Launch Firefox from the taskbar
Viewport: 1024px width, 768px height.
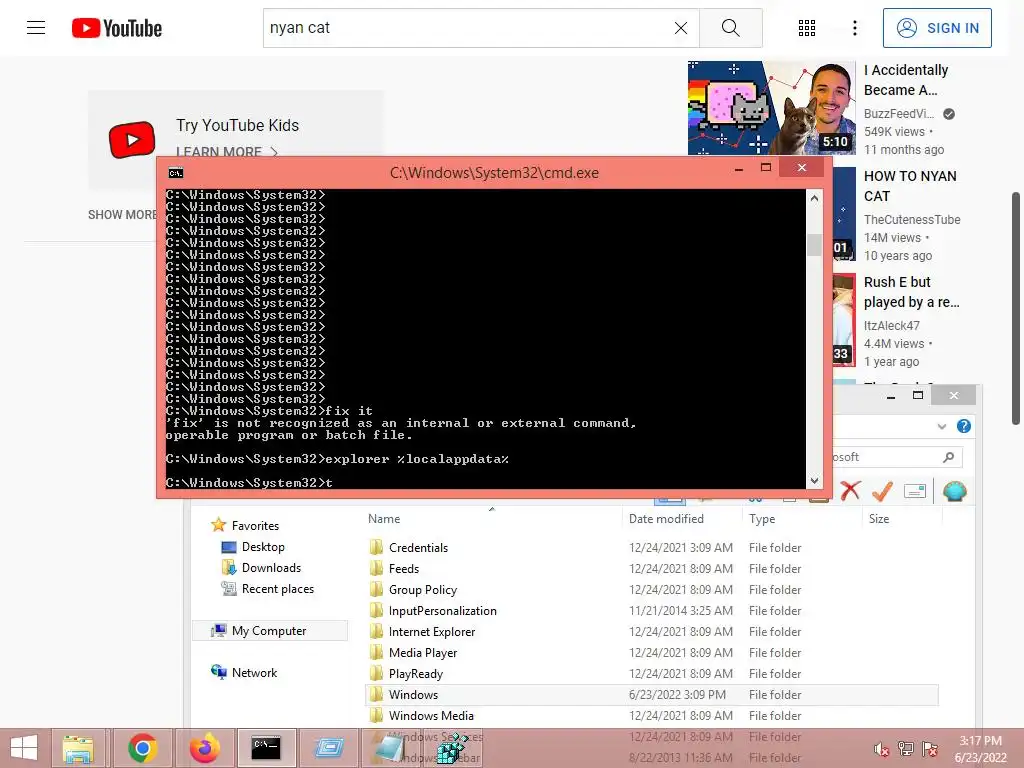(x=204, y=748)
